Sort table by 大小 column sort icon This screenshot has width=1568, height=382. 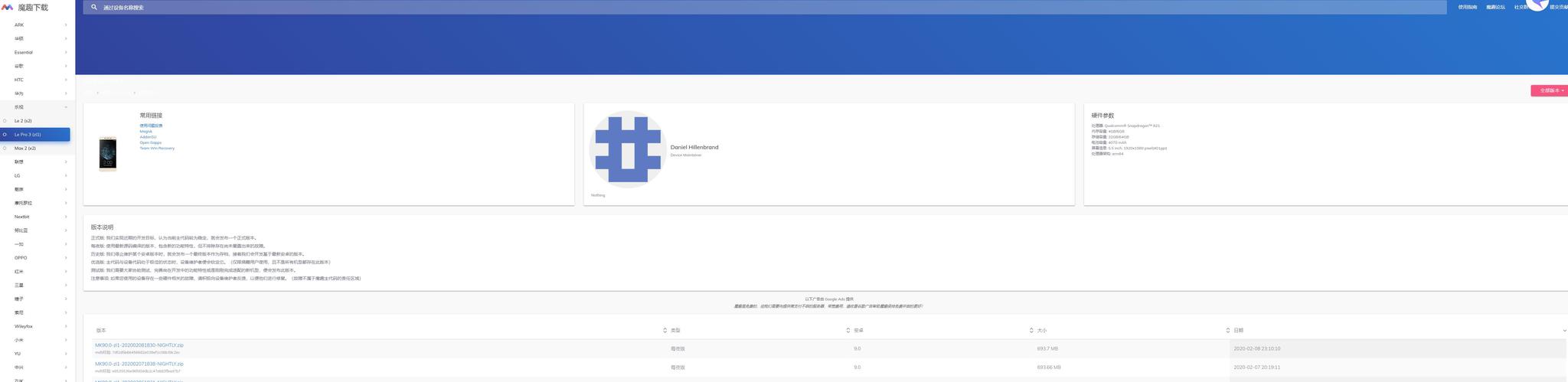[1228, 331]
